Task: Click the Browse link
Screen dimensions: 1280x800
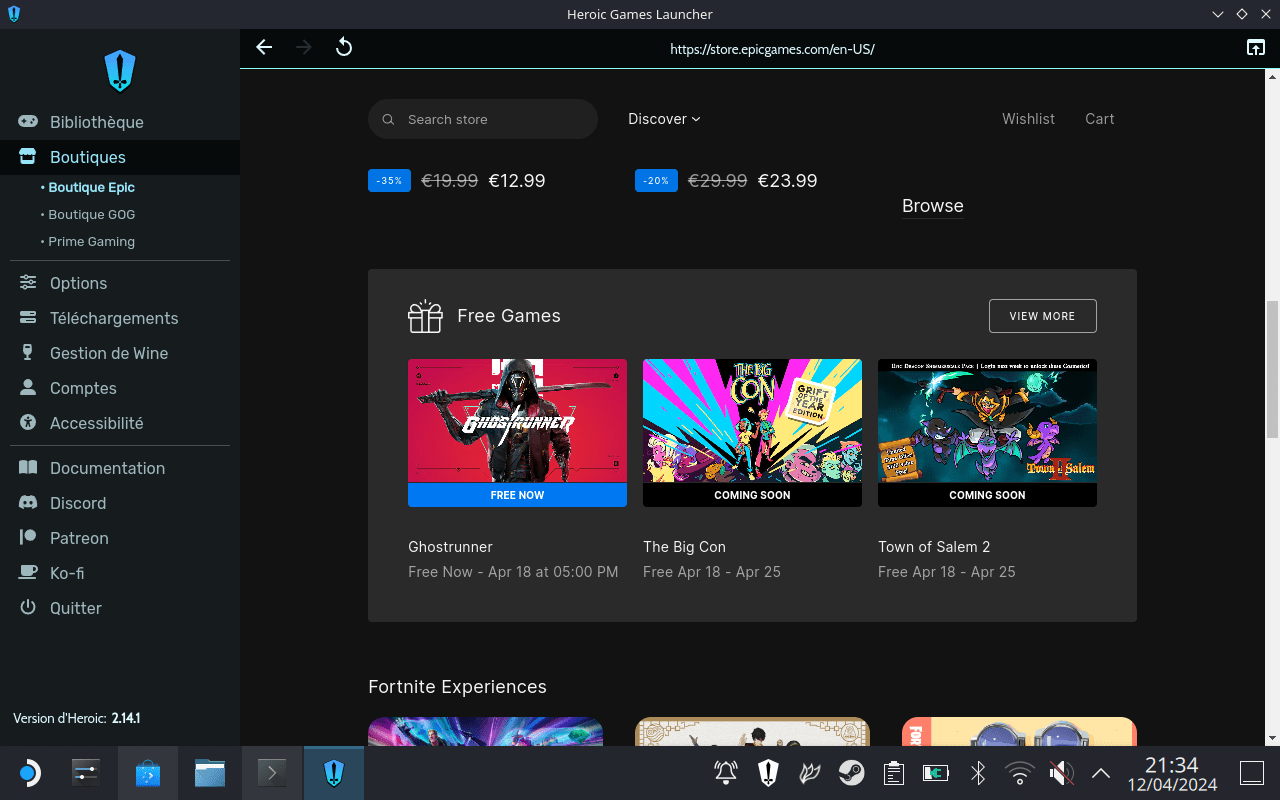Action: (x=933, y=206)
